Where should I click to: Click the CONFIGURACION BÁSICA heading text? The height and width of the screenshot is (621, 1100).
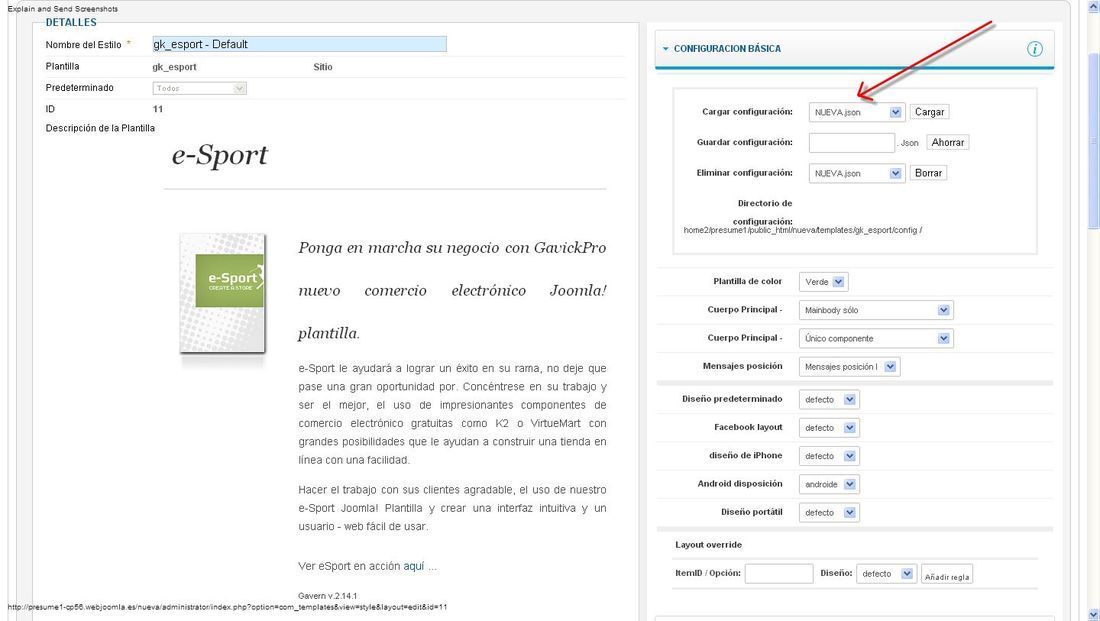pos(727,49)
